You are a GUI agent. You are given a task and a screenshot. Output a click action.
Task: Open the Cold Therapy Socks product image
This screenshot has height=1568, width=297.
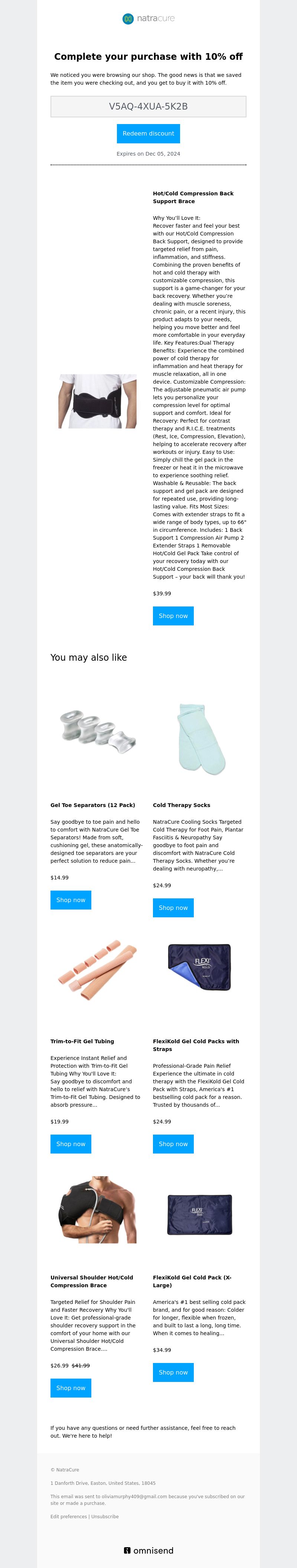(200, 738)
